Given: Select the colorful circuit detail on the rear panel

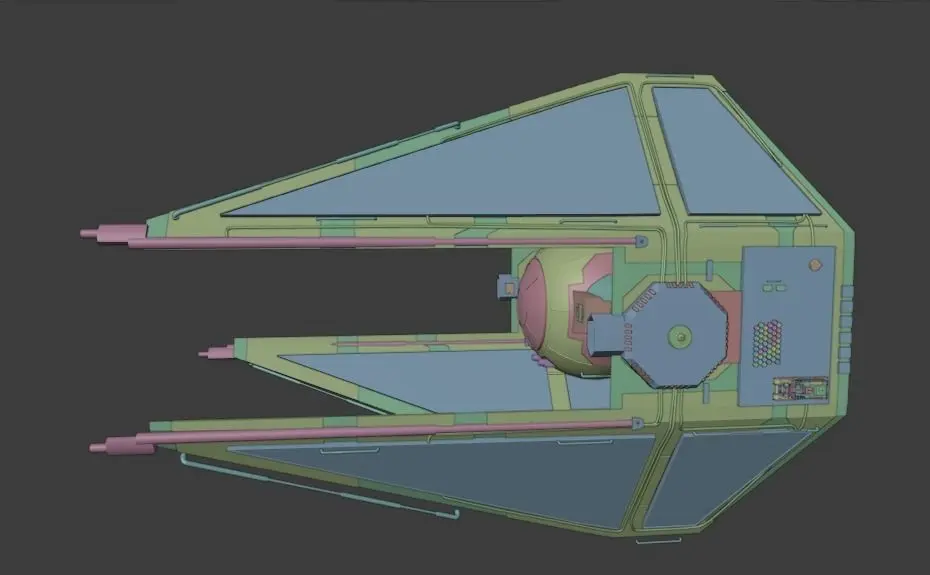Looking at the screenshot, I should coord(800,388).
